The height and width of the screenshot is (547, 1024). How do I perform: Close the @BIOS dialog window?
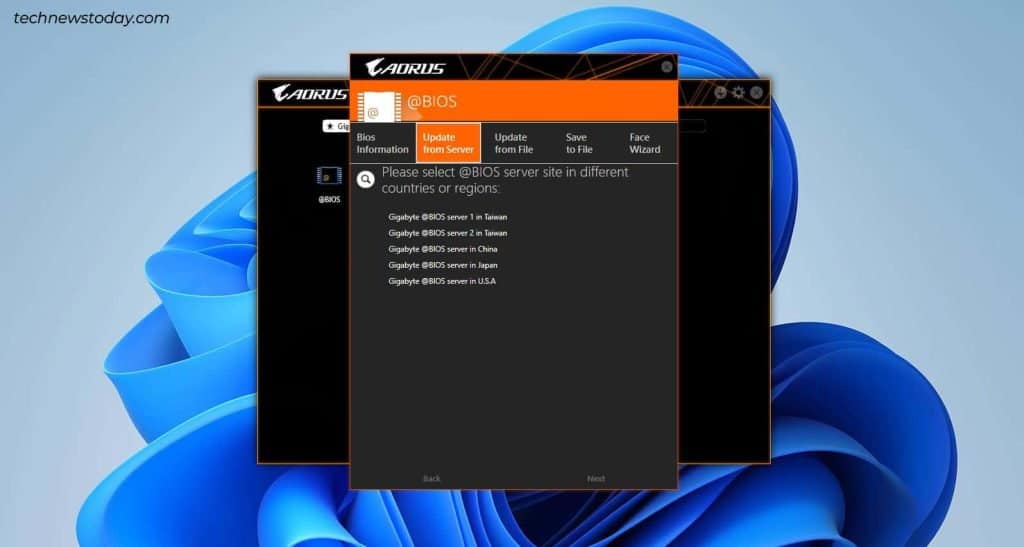[667, 67]
